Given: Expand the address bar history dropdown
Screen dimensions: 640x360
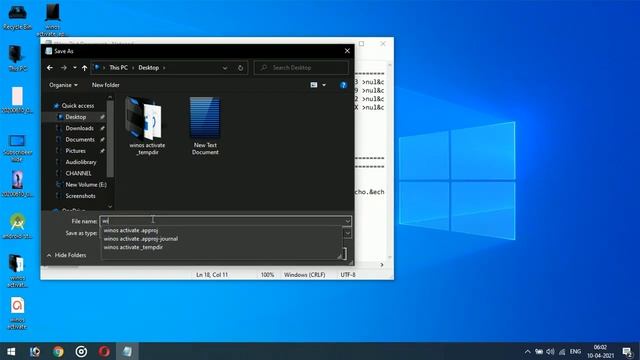Looking at the screenshot, I should point(224,68).
